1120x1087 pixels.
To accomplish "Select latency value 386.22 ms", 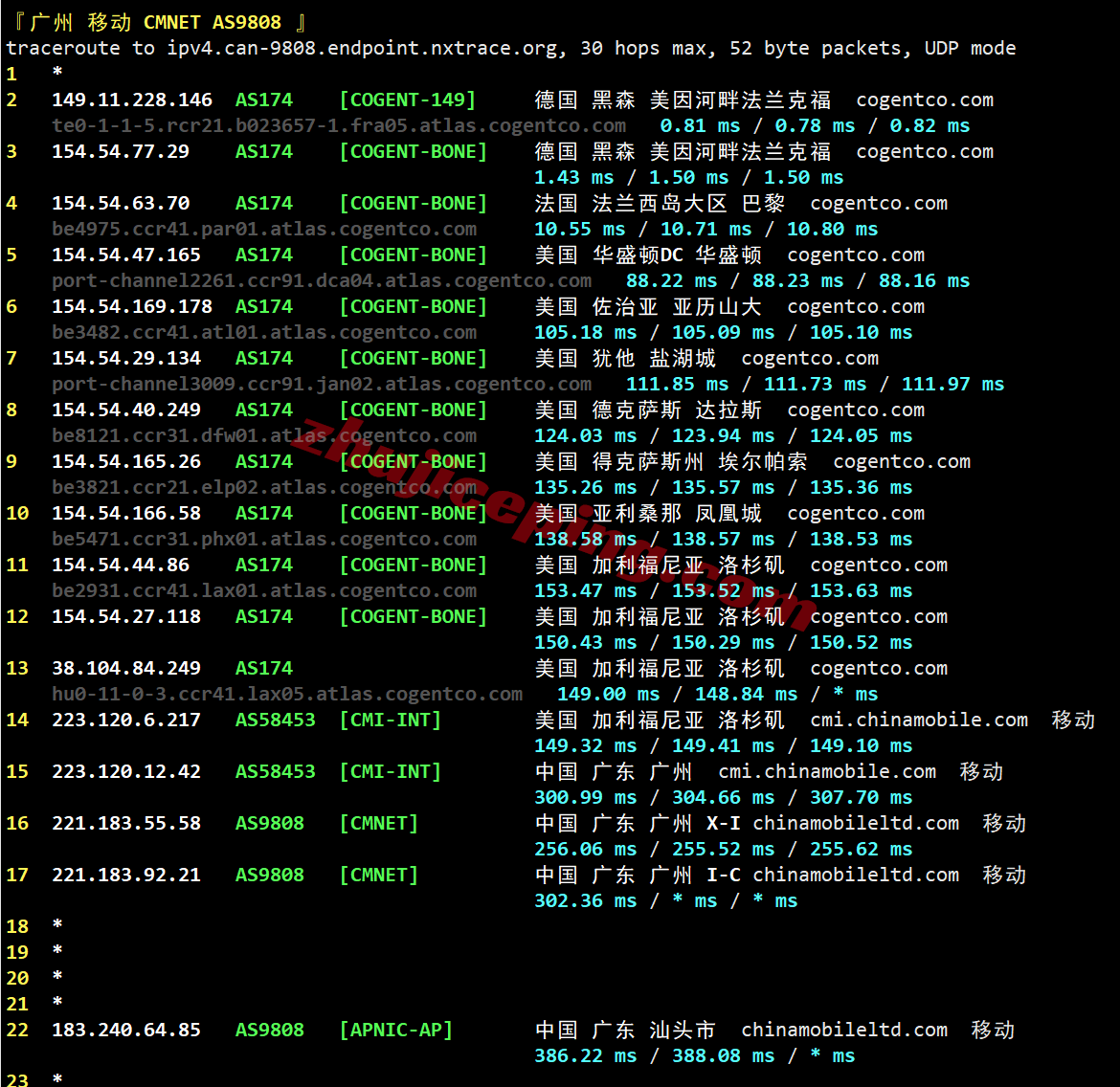I will (586, 1056).
